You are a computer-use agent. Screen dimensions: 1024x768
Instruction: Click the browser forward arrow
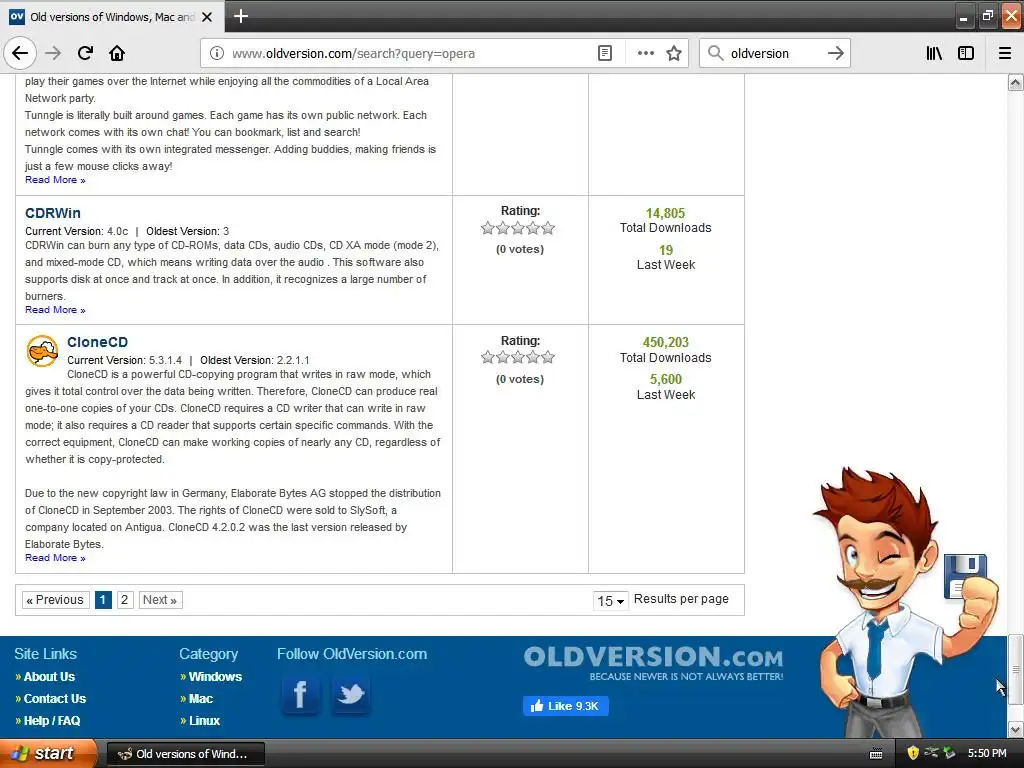(x=53, y=53)
